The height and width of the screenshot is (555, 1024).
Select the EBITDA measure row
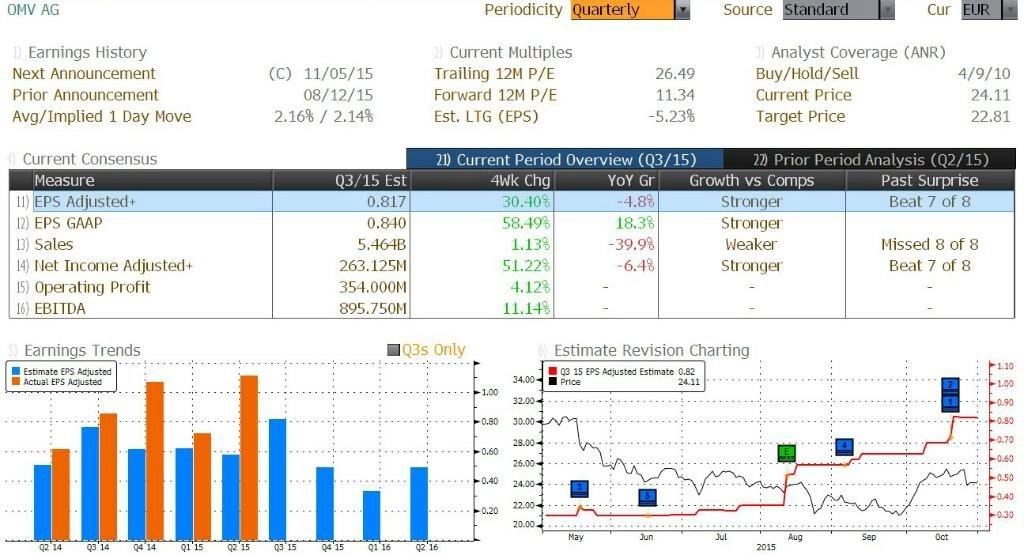pyautogui.click(x=512, y=308)
